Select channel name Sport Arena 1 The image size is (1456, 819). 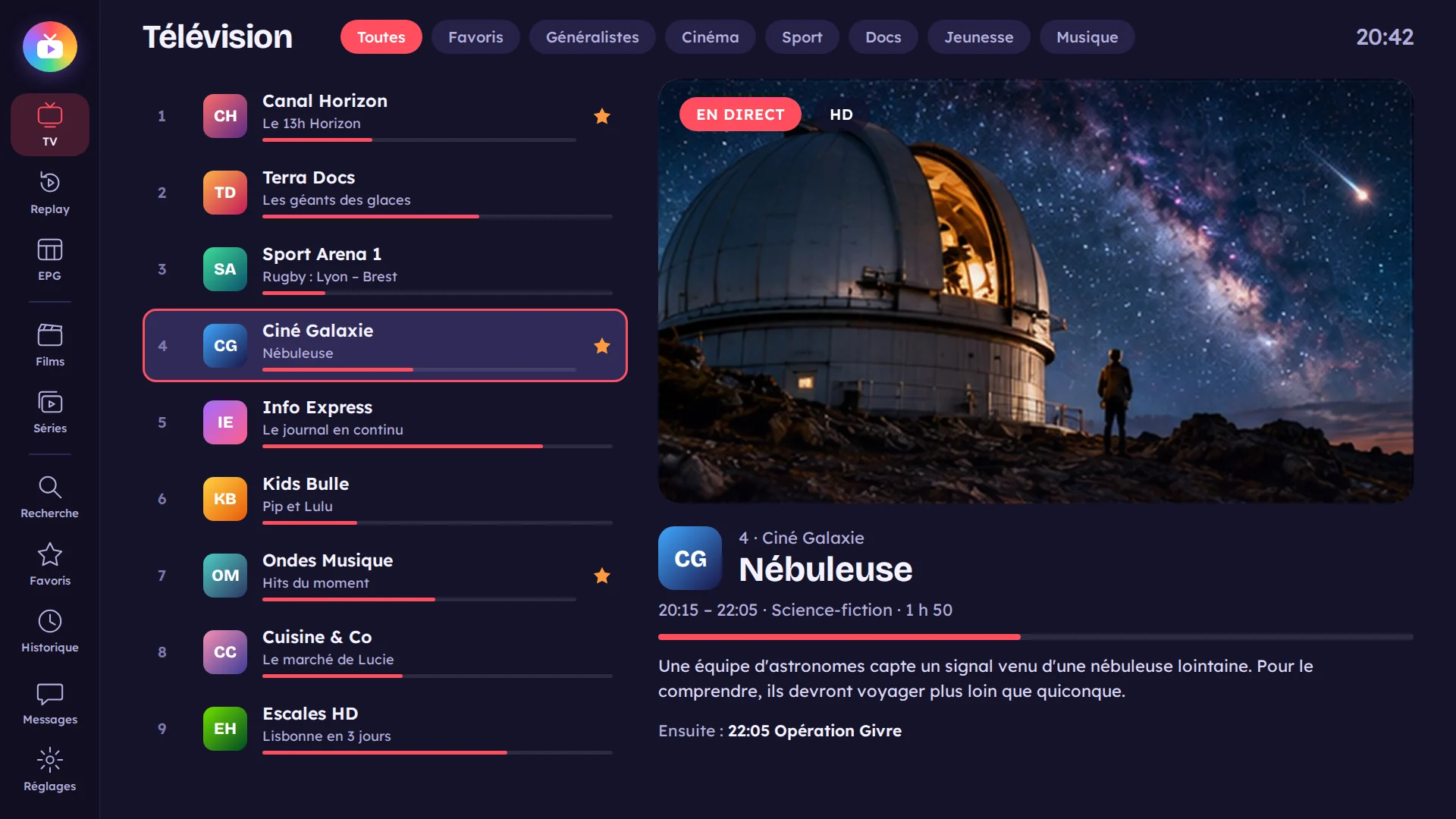click(x=322, y=254)
